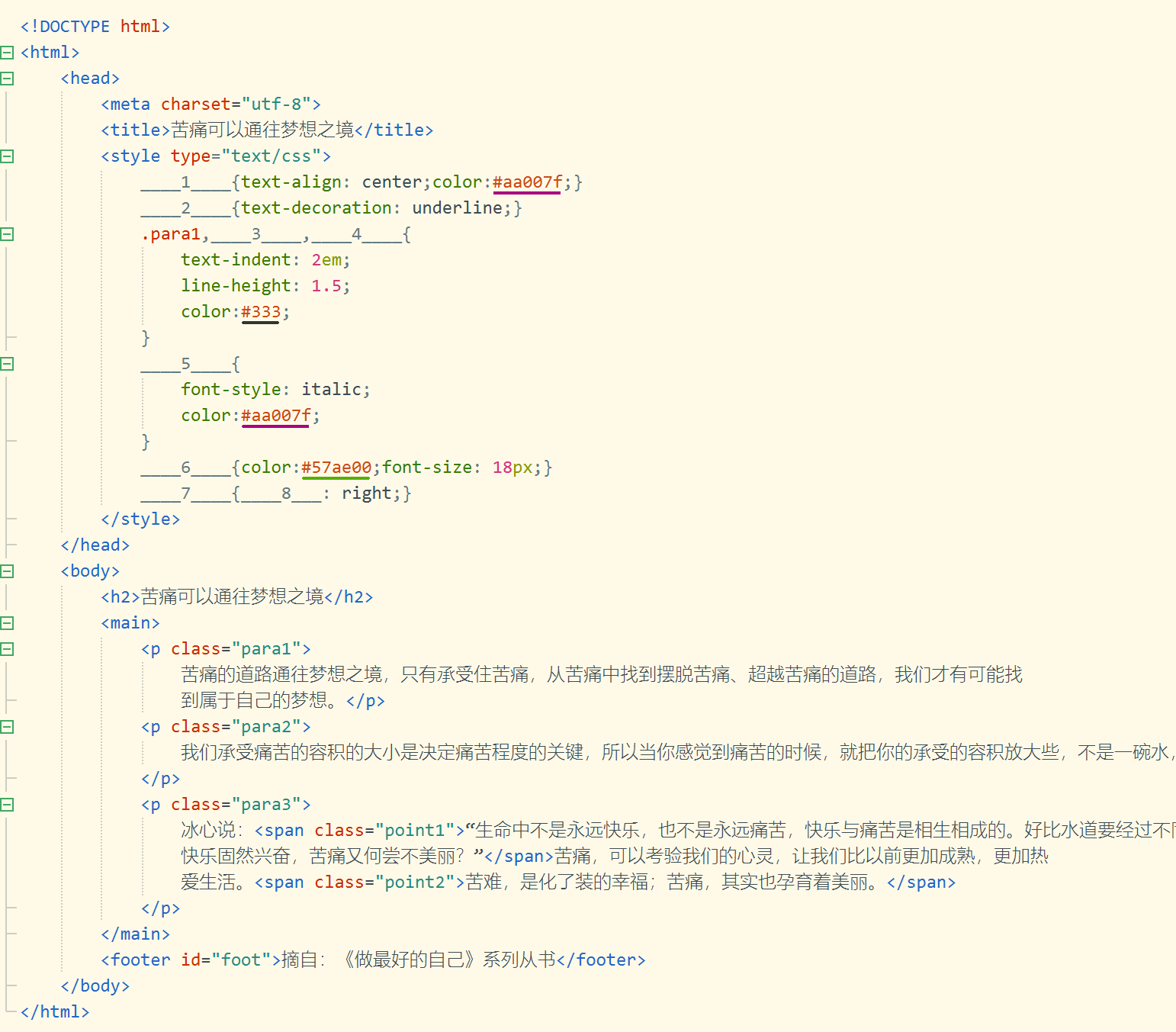The width and height of the screenshot is (1176, 1032).
Task: Click the numbered blank 5 placeholder
Action: point(186,364)
